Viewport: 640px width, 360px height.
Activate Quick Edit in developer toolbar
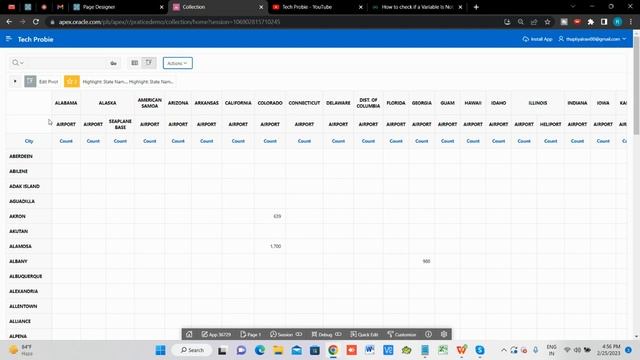pyautogui.click(x=364, y=334)
